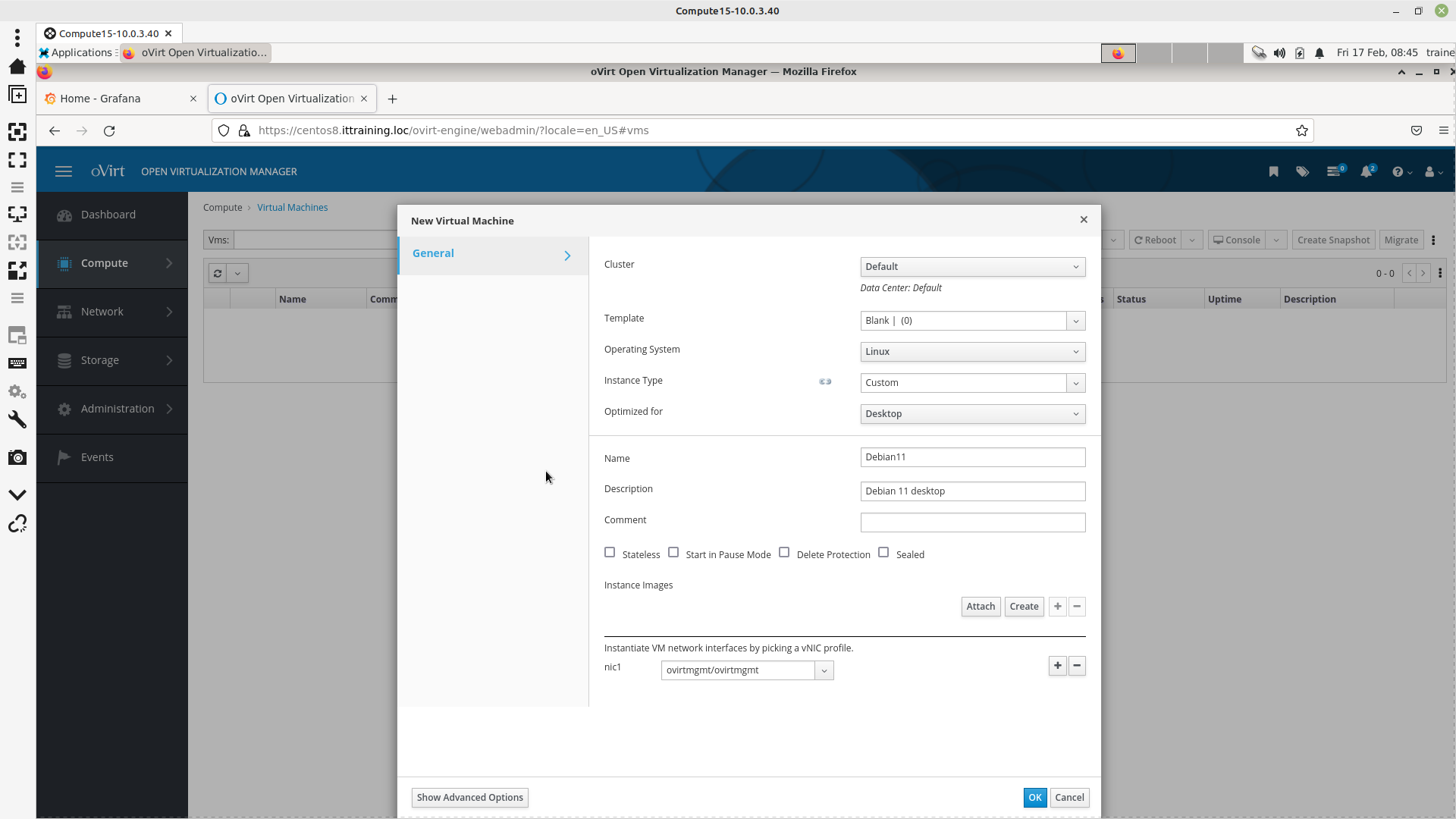Toggle the Delete Protection checkbox
The image size is (1456, 819).
[784, 553]
